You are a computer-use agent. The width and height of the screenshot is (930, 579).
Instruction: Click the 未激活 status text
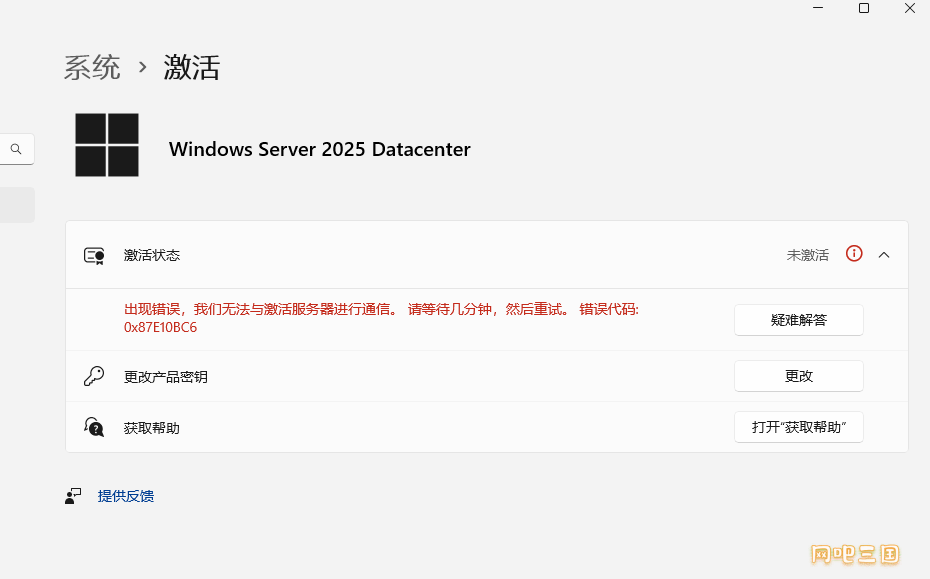[807, 255]
